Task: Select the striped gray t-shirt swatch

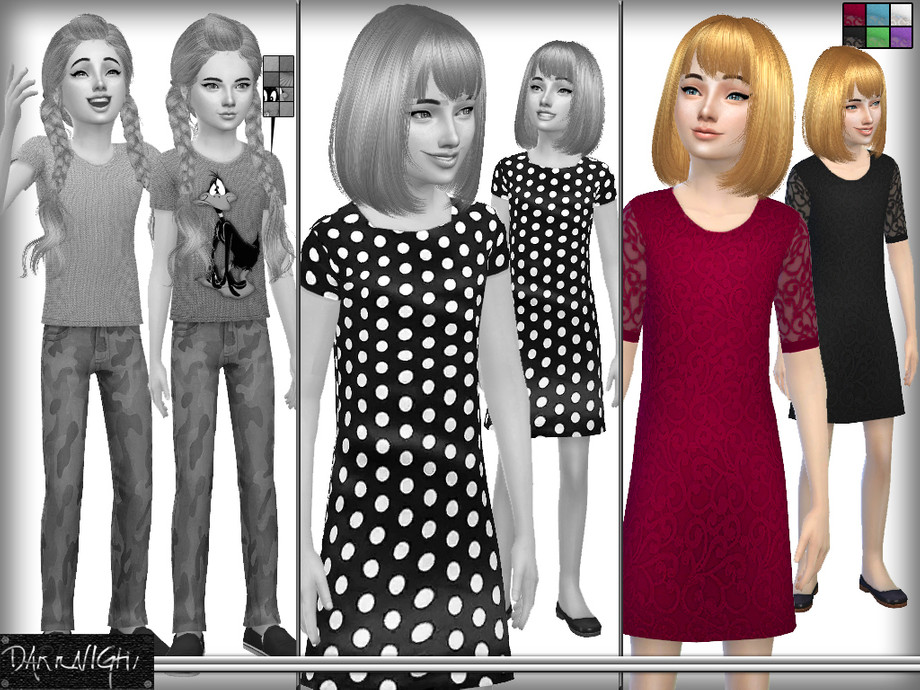Action: point(286,79)
